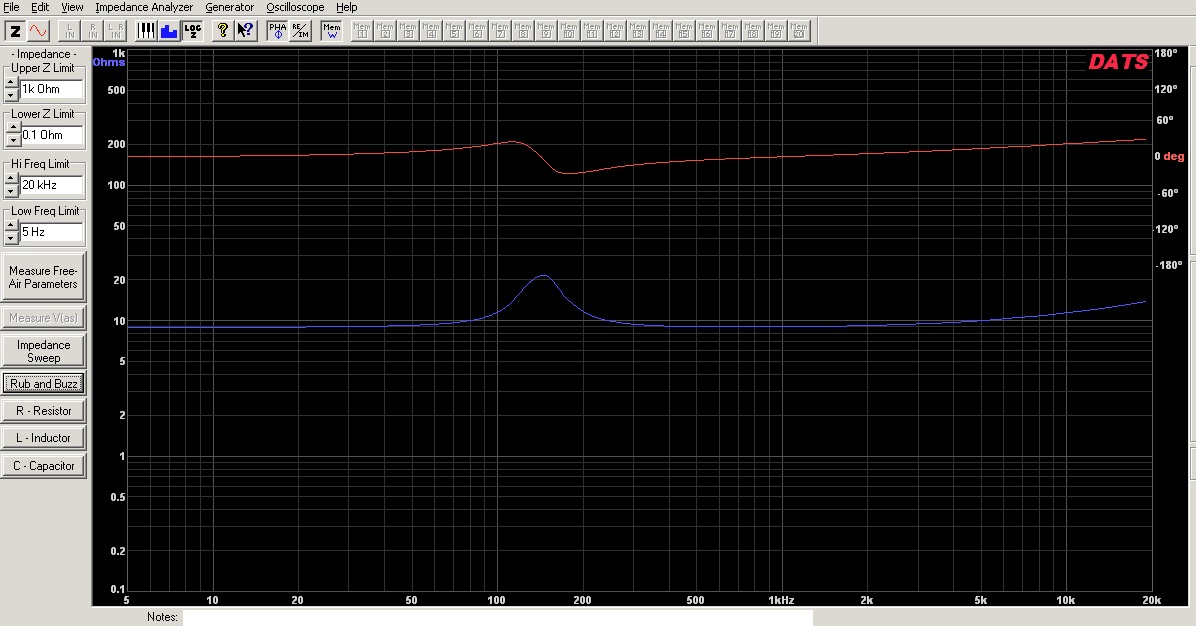This screenshot has width=1196, height=626.
Task: Open the yellow question mark help icon
Action: point(222,31)
